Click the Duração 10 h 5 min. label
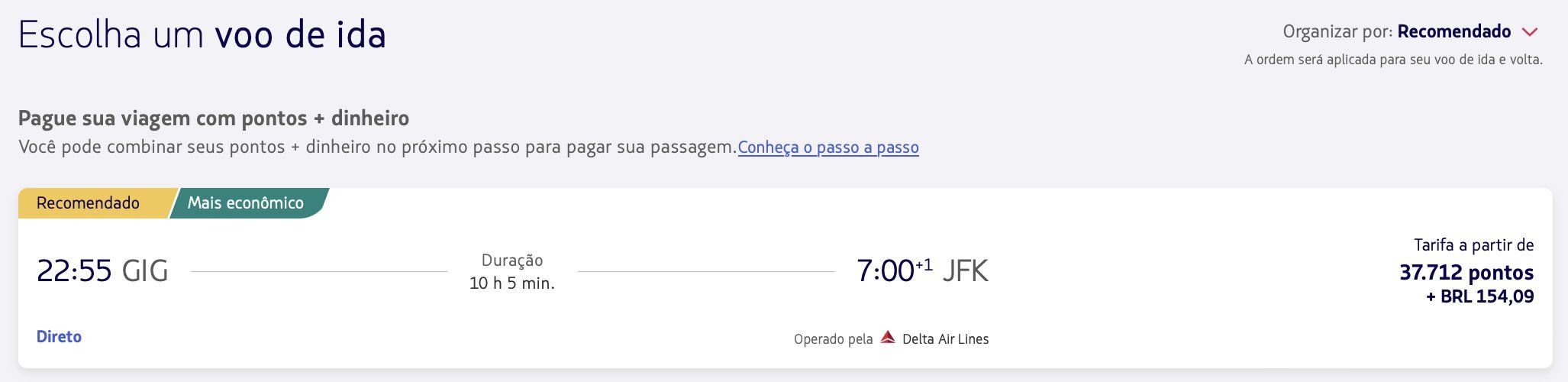1568x382 pixels. click(512, 272)
